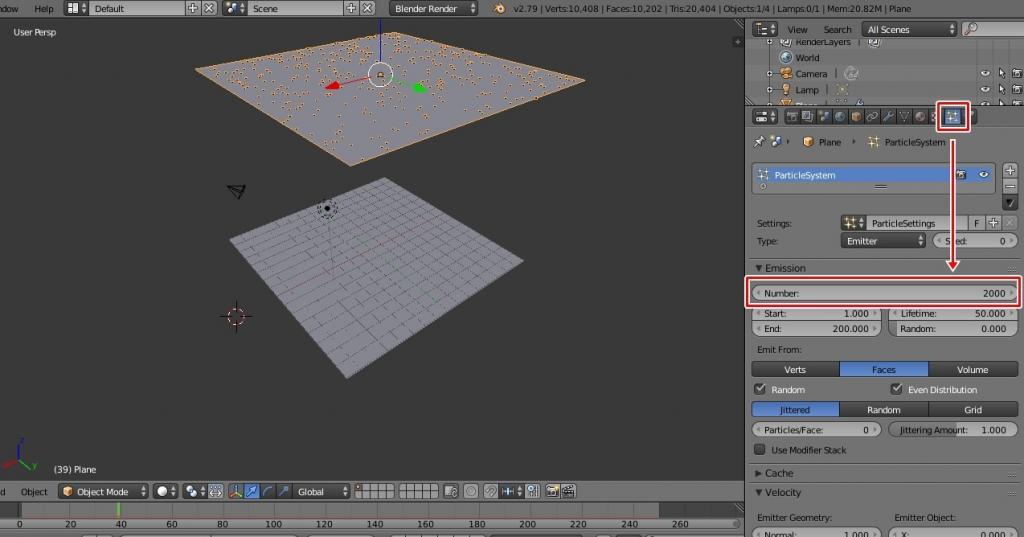Toggle ParticleSystem viewport visibility eye
The image size is (1024, 537).
[984, 174]
